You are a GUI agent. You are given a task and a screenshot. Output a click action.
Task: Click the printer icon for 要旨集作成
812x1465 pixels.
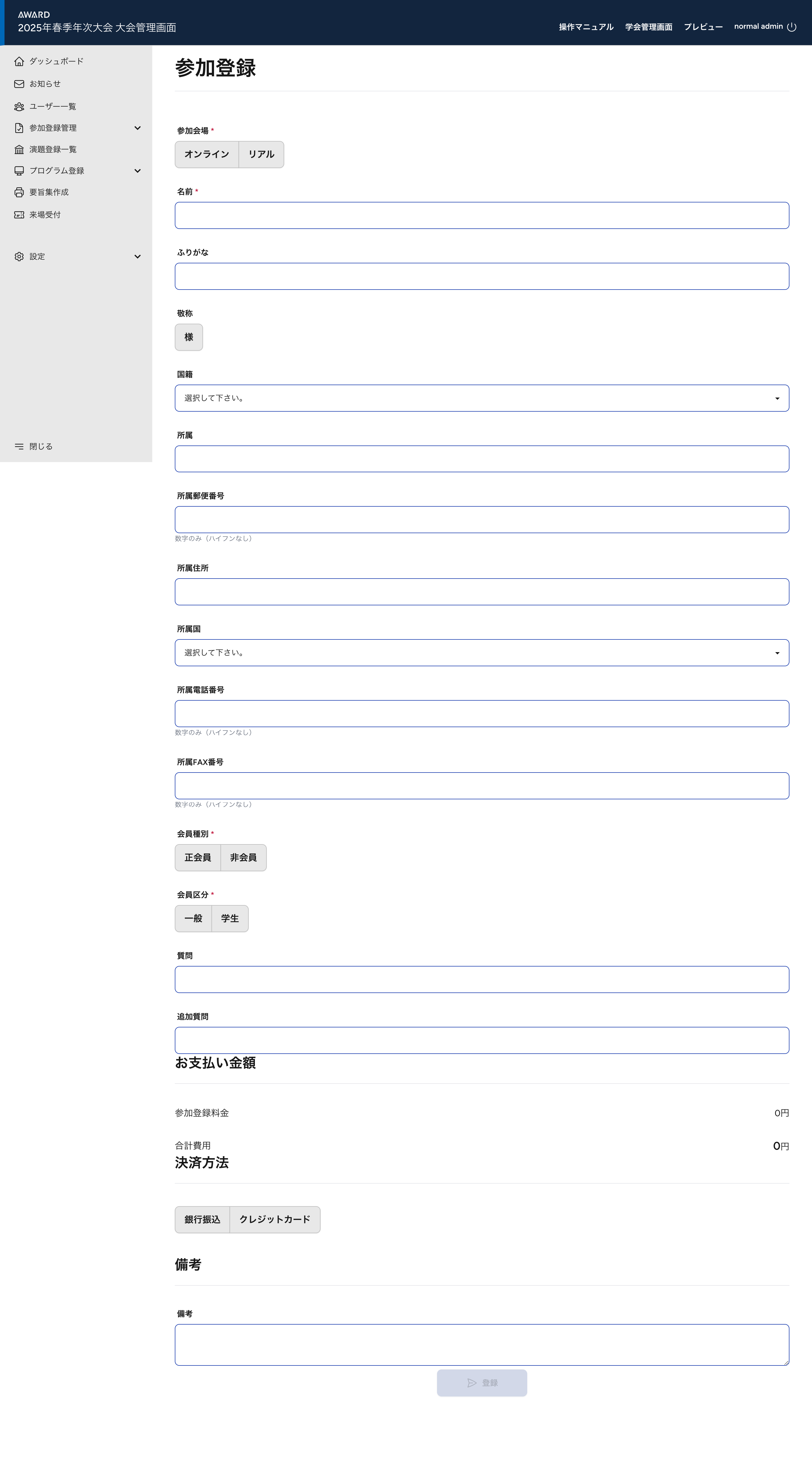click(19, 192)
